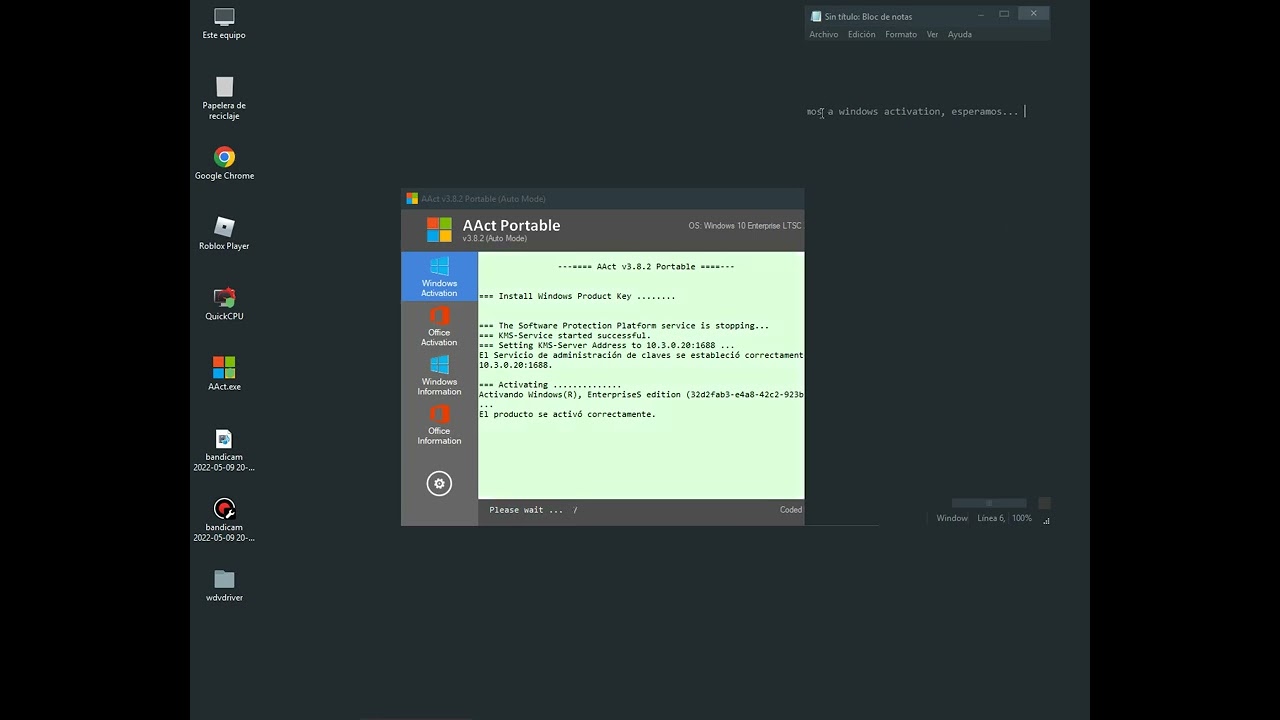This screenshot has width=1280, height=720.
Task: Click the 'Línea 6' status bar entry
Action: pos(991,518)
